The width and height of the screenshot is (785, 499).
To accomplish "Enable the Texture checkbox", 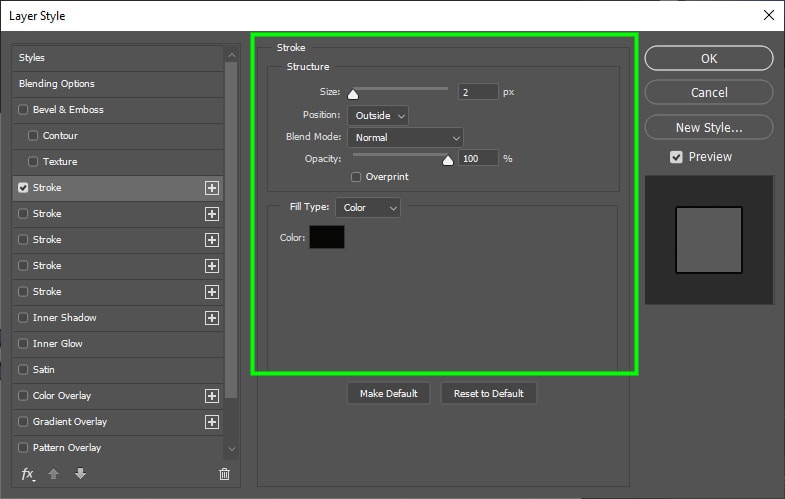I will [x=33, y=161].
